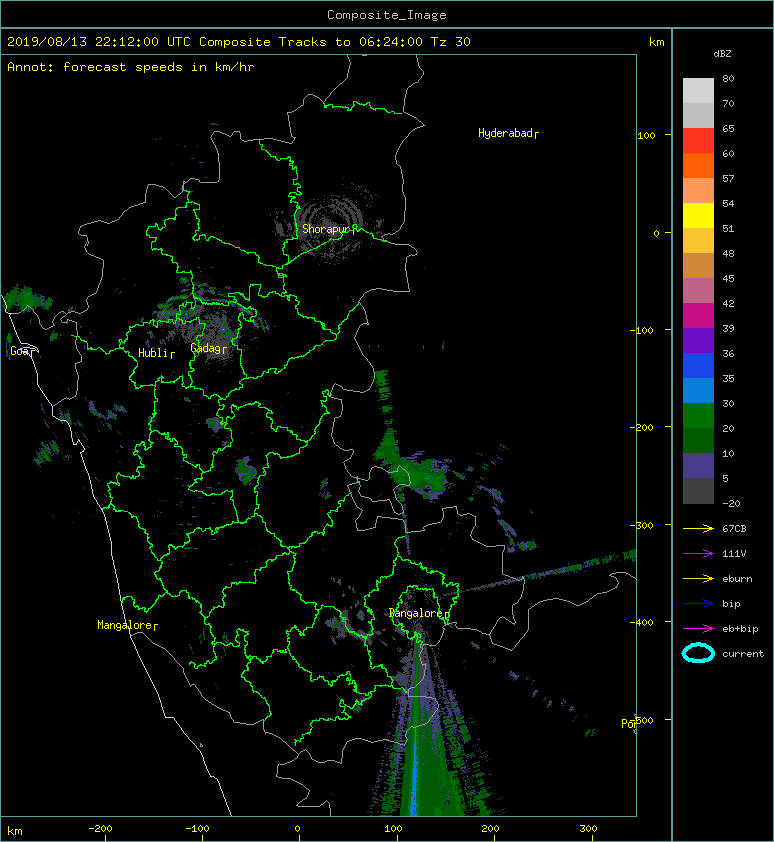Screen dimensions: 774x842
Task: Click the 'km' label at top right
Action: (656, 42)
